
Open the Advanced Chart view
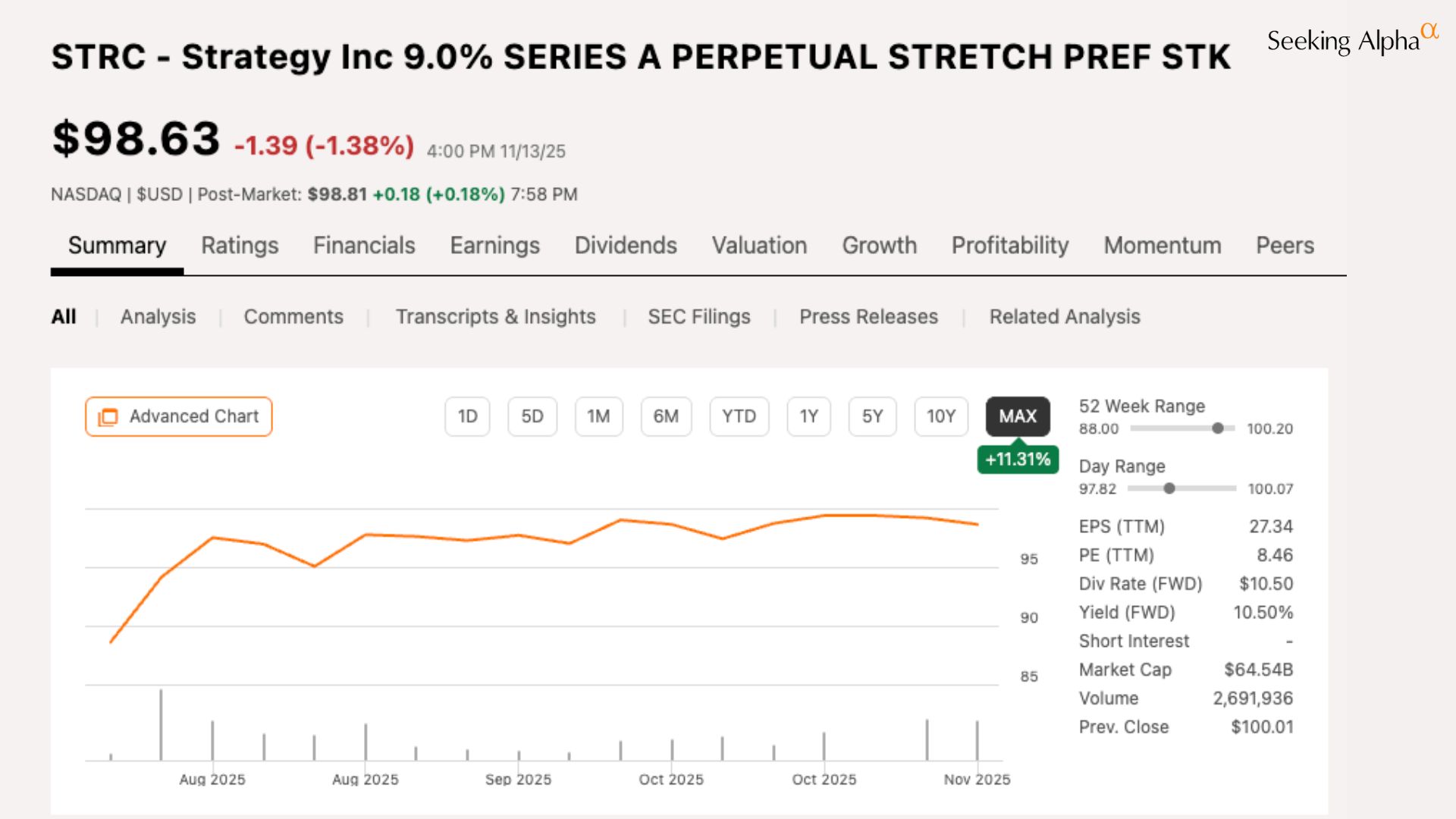coord(179,416)
